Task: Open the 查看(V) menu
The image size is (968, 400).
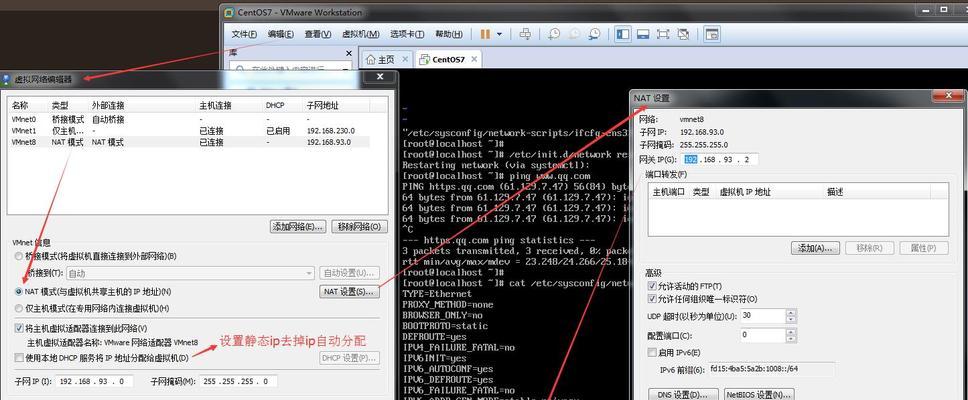Action: tap(317, 34)
